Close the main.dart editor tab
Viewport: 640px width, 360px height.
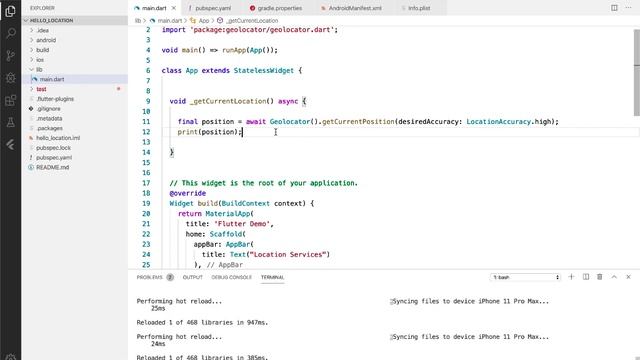click(174, 8)
